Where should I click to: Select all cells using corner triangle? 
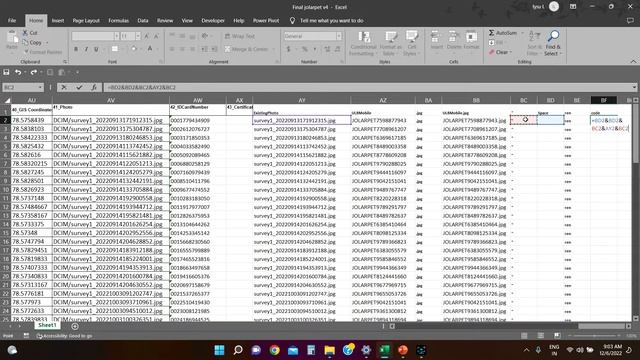click(7, 100)
